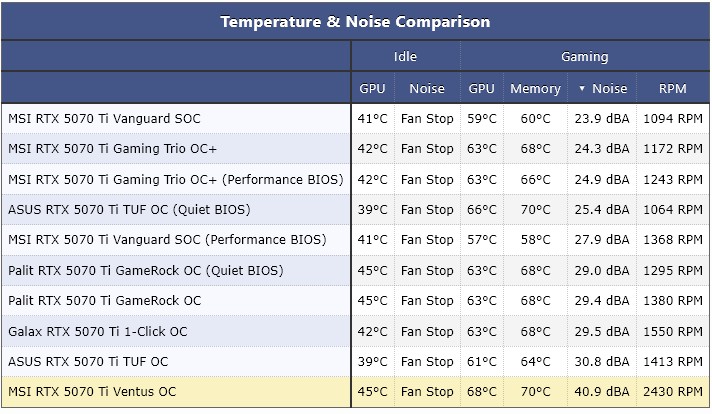
Task: Click the Gaming GPU column header
Action: (x=481, y=88)
